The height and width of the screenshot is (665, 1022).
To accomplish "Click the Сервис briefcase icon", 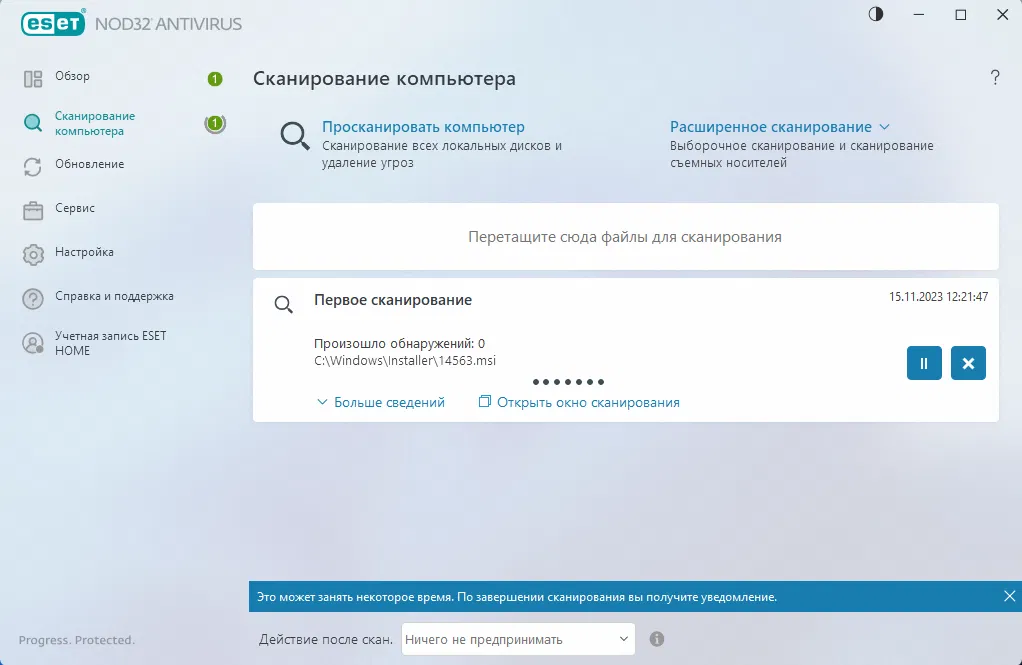I will [x=33, y=211].
